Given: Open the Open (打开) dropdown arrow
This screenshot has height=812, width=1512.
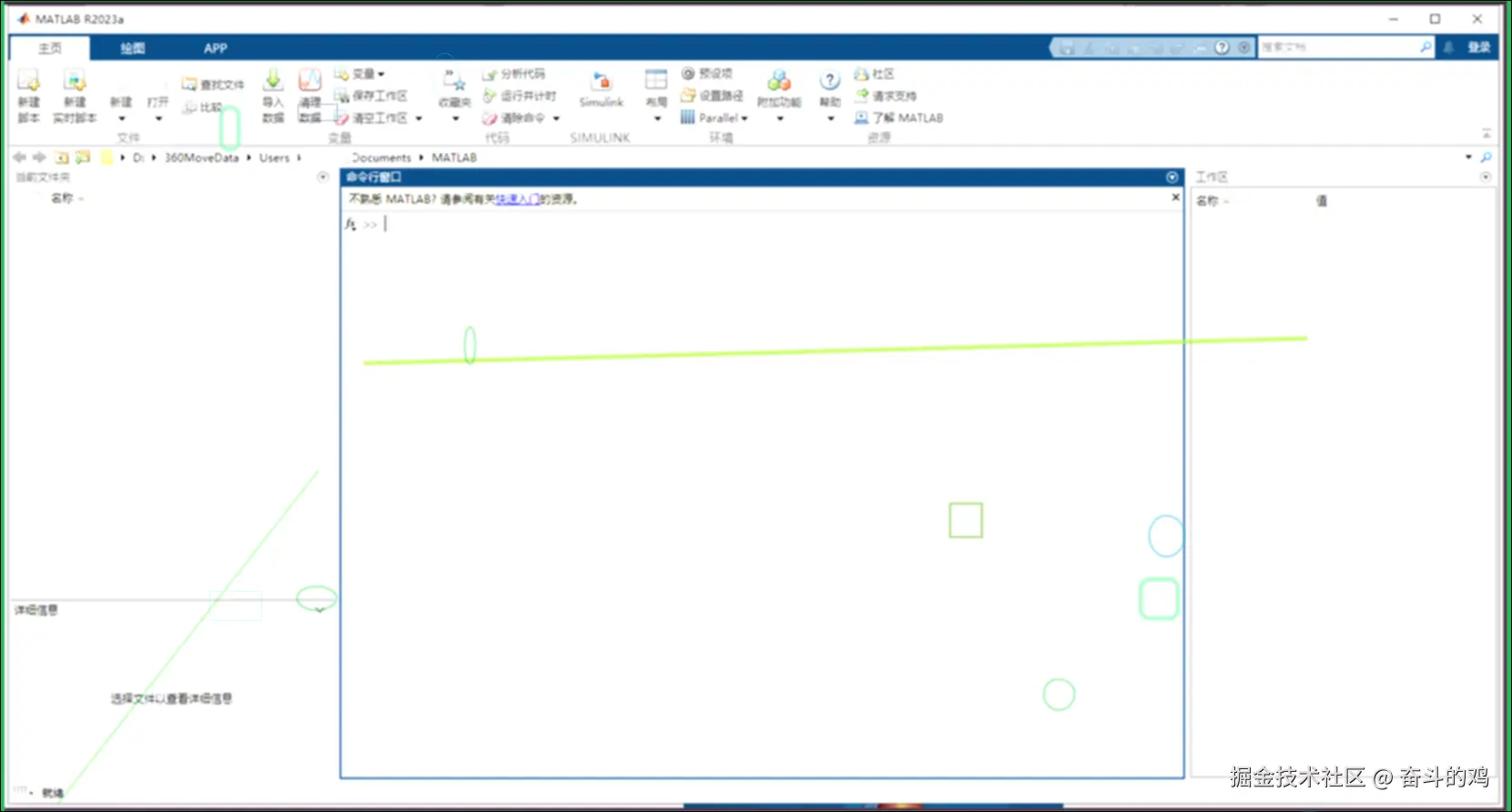Looking at the screenshot, I should pos(158,118).
